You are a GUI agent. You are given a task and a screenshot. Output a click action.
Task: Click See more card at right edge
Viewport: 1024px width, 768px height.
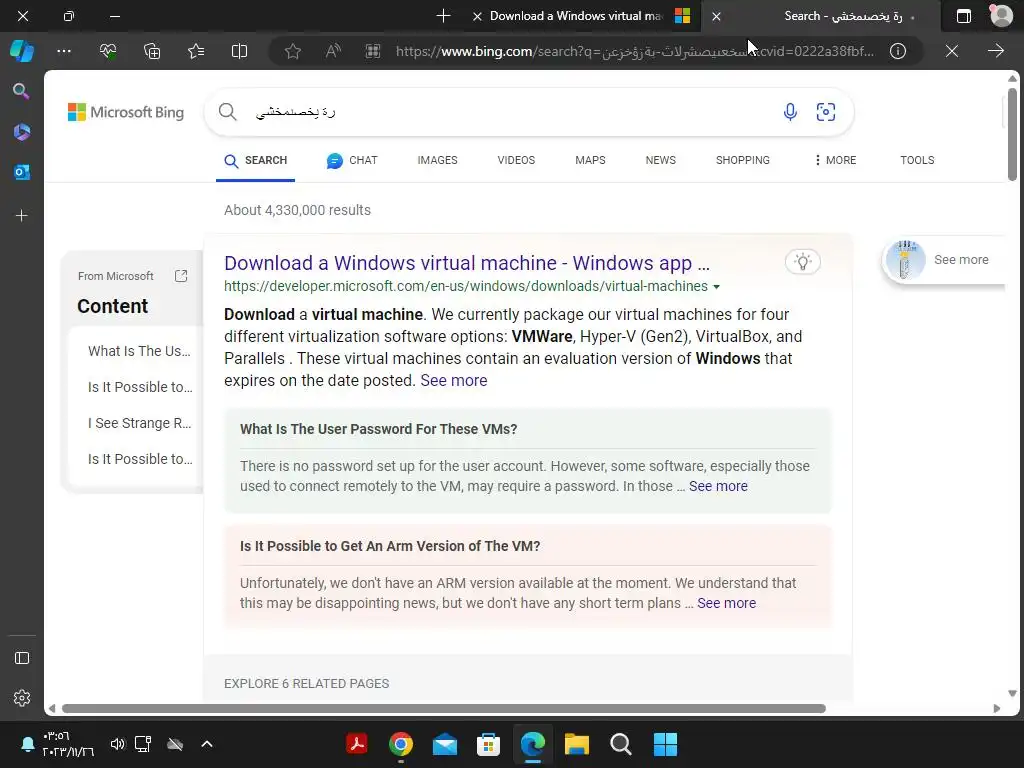point(944,260)
